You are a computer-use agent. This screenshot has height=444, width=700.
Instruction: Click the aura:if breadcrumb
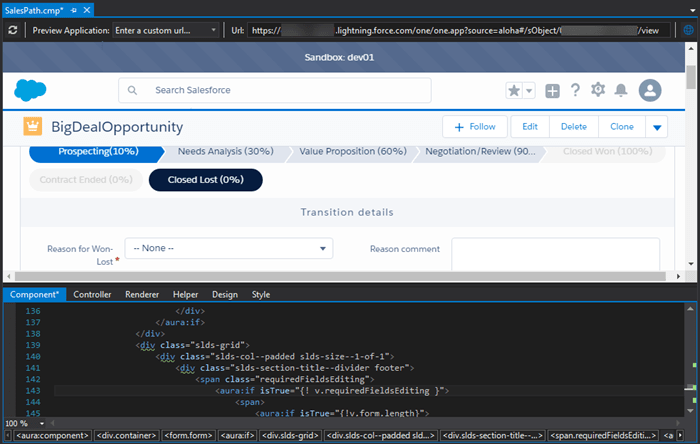click(x=238, y=436)
